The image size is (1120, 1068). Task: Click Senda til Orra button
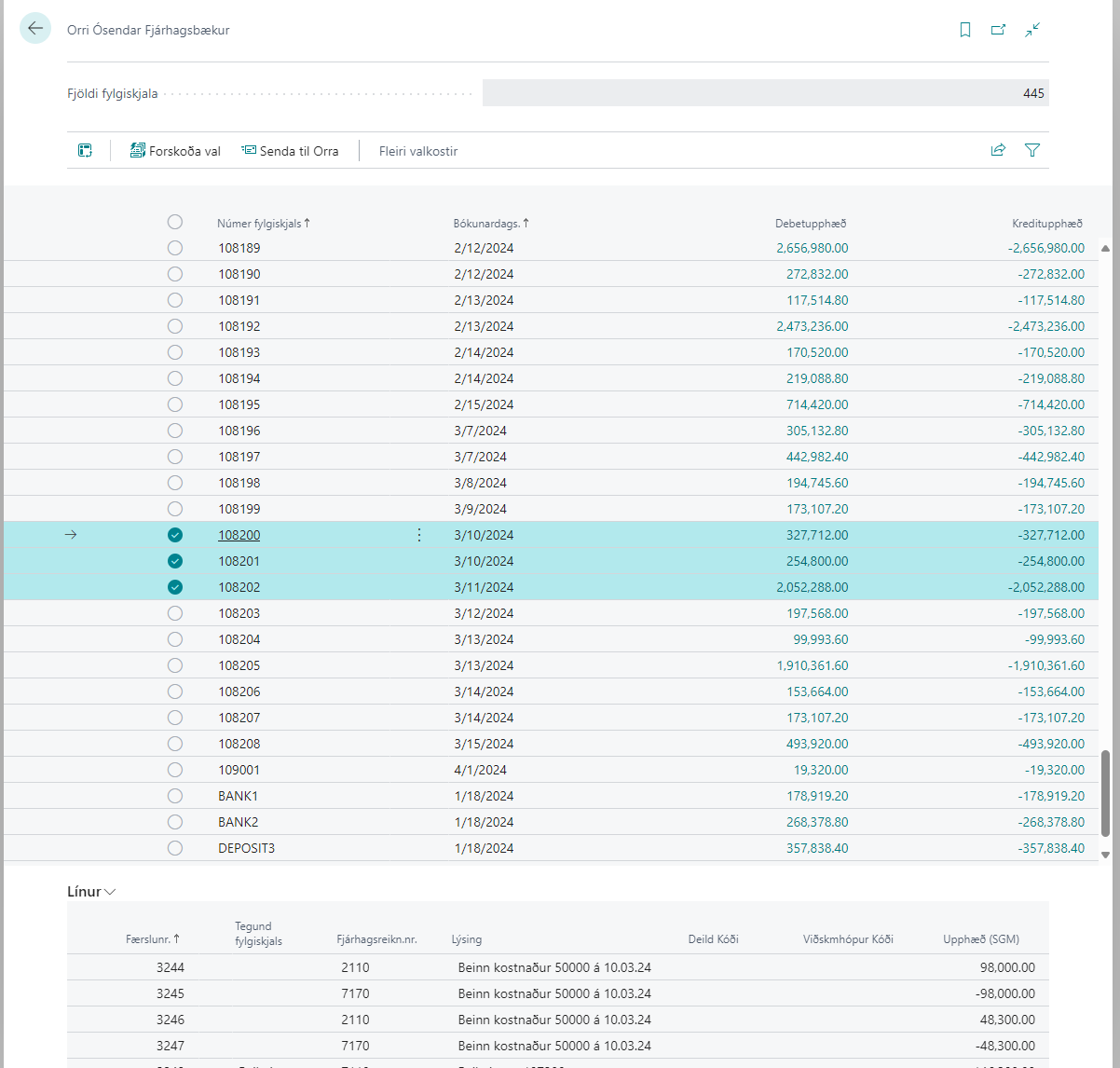pos(290,151)
